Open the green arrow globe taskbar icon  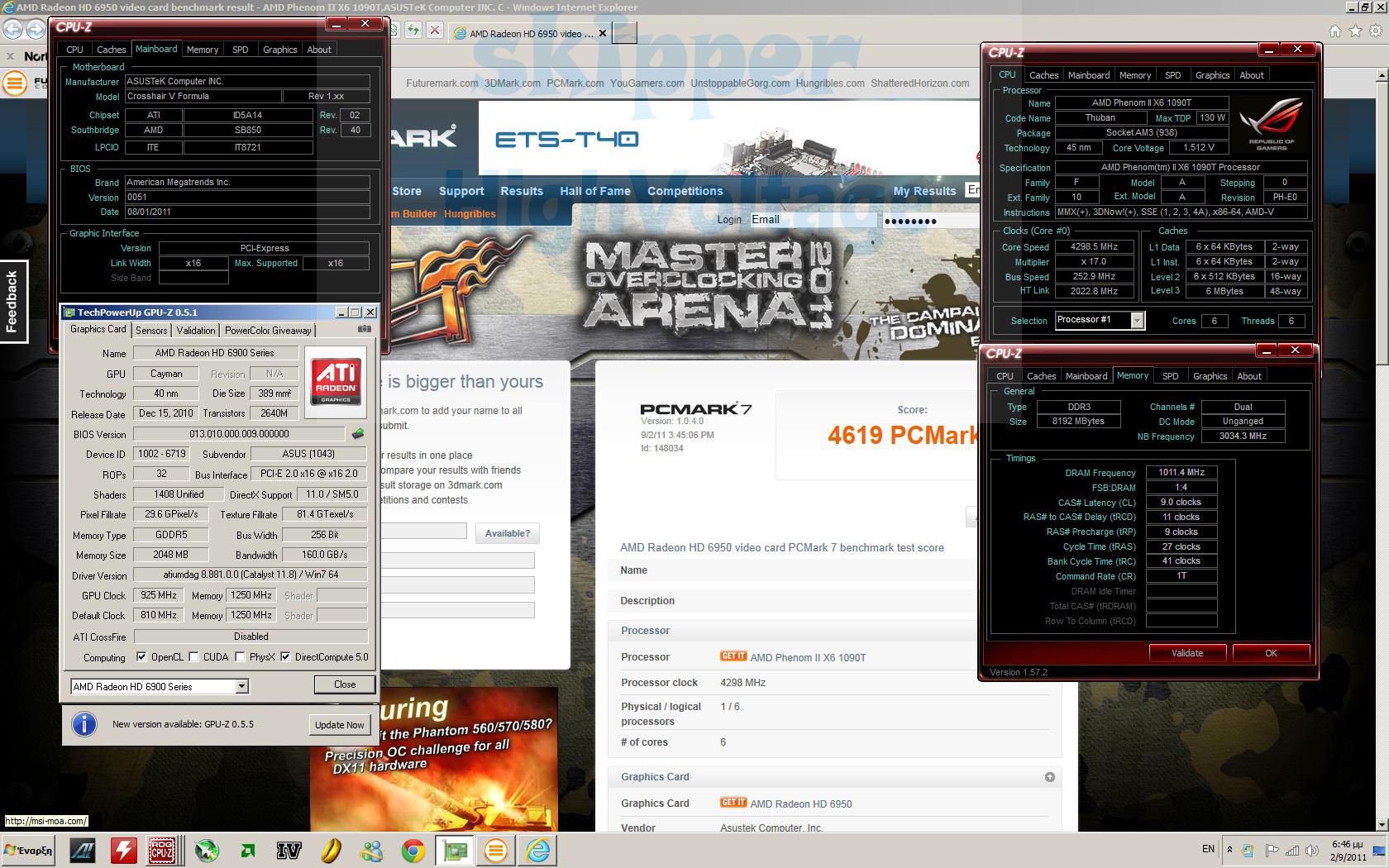click(207, 850)
